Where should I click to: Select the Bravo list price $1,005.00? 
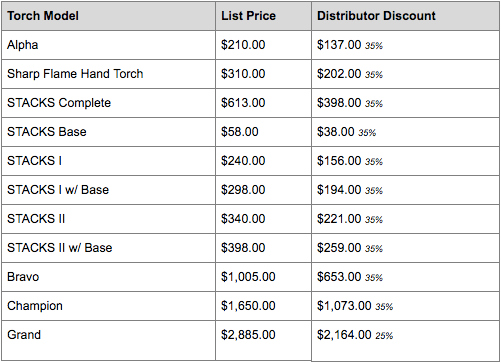(248, 277)
